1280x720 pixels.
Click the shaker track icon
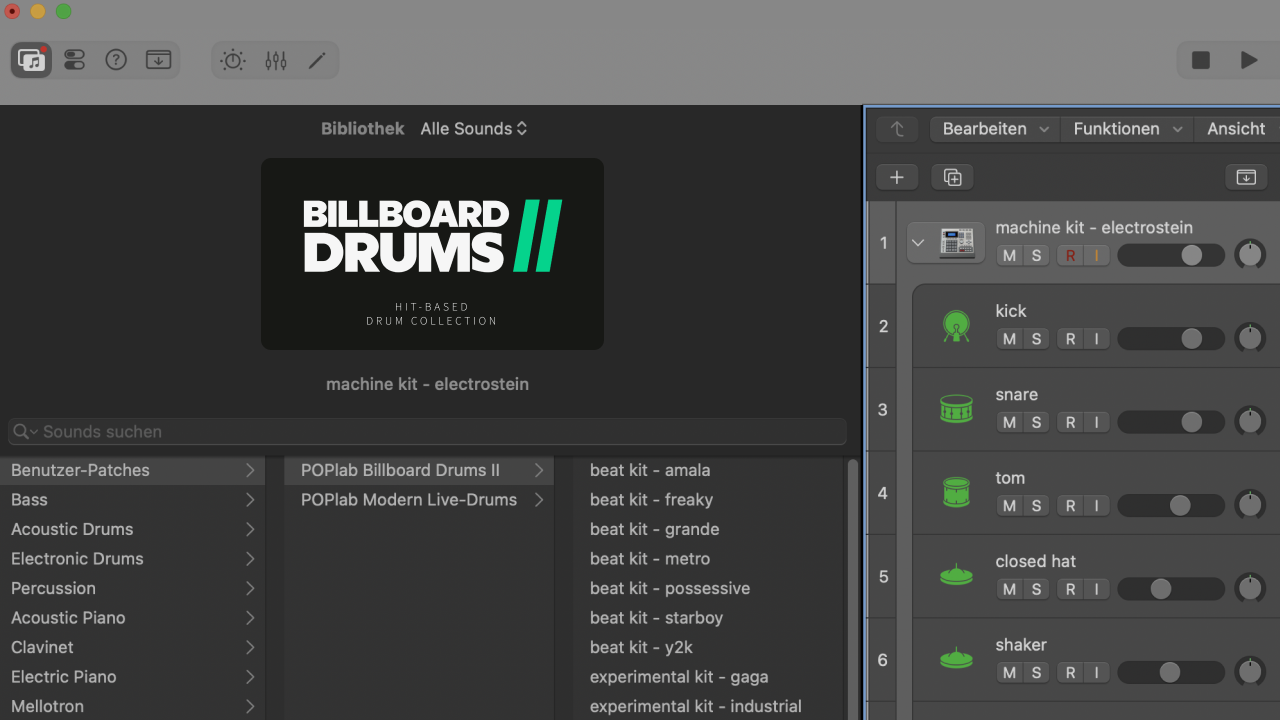(x=957, y=659)
